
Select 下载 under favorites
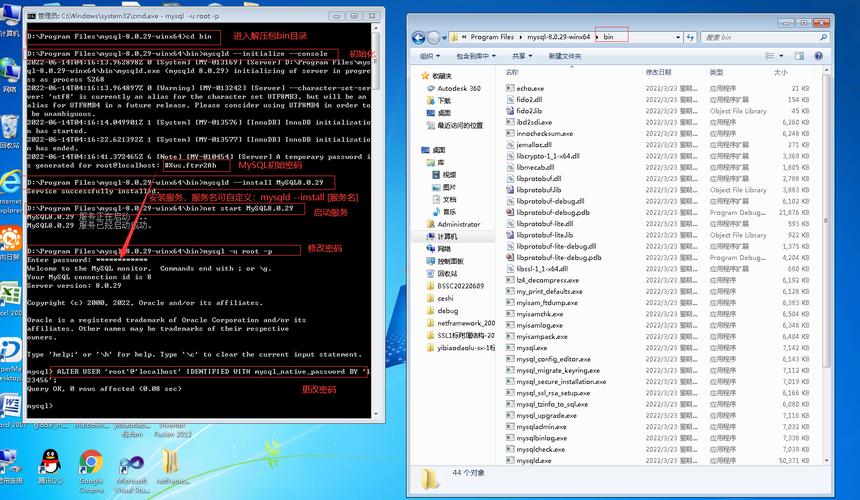pos(444,100)
